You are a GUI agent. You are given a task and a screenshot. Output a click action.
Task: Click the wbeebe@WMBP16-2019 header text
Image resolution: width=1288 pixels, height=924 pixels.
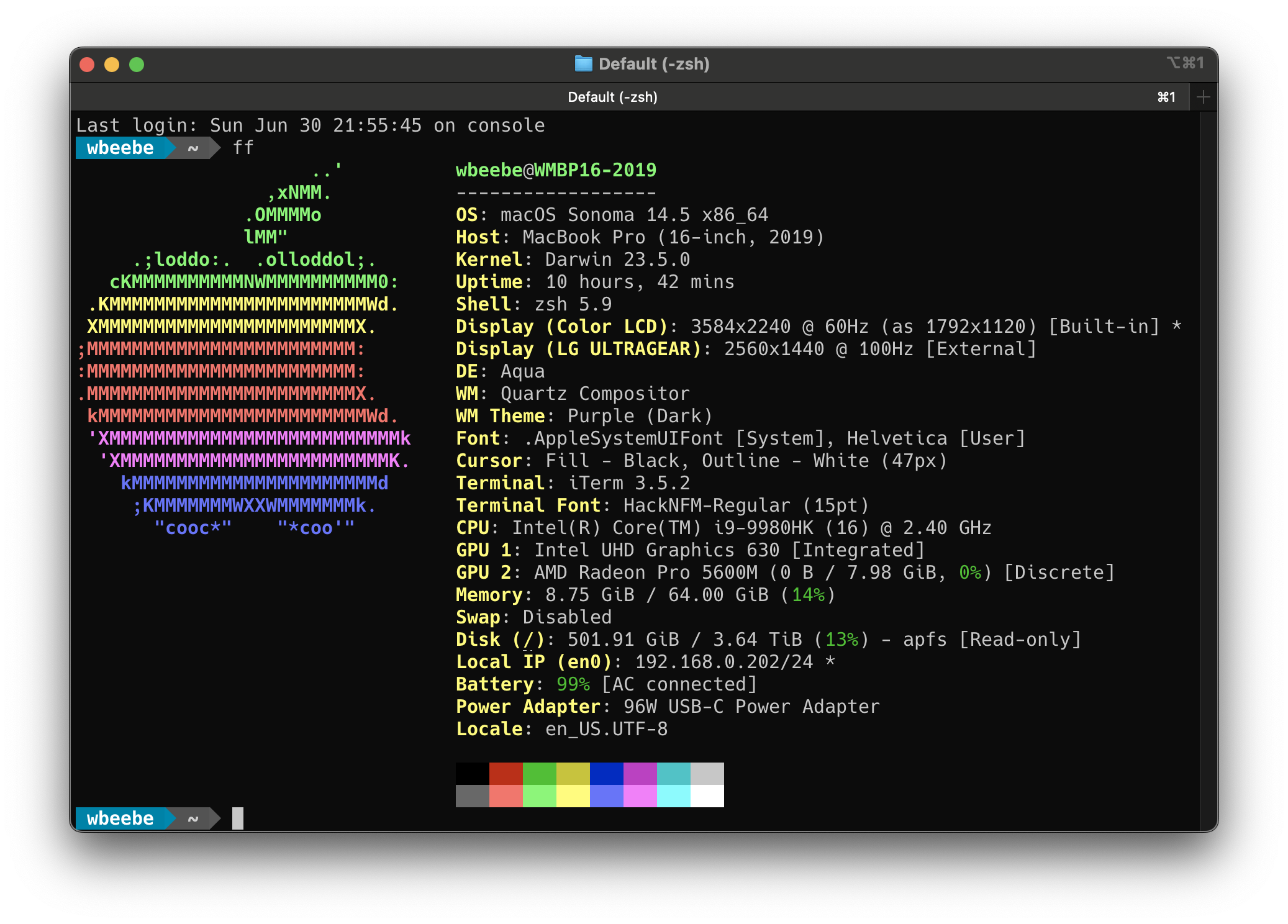coord(556,170)
